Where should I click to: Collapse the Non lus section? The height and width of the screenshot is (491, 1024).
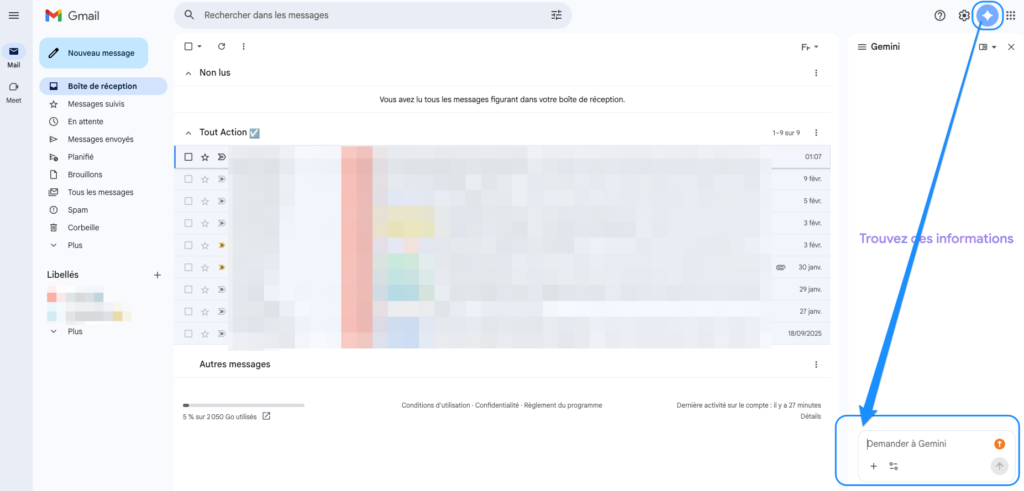(188, 73)
